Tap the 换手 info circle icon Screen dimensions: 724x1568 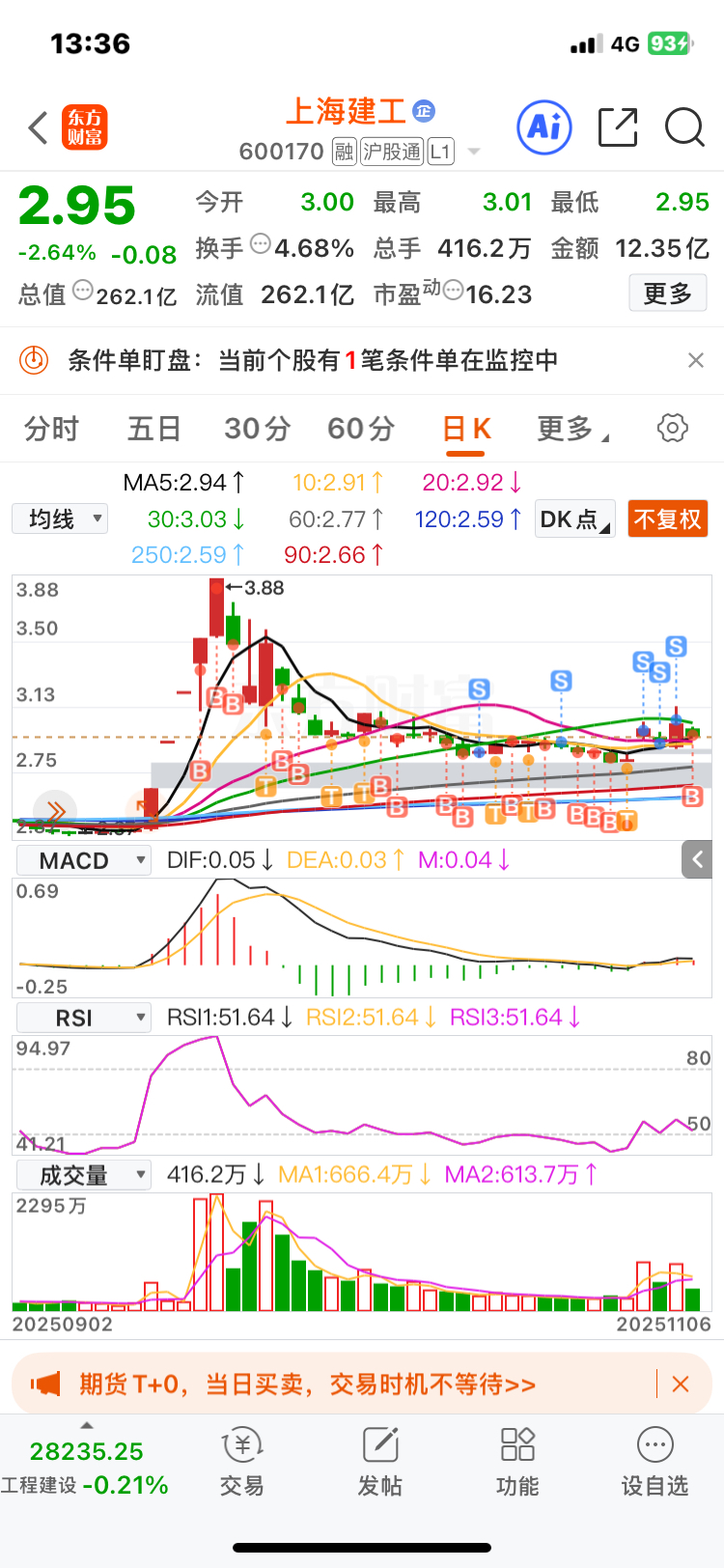(x=260, y=244)
